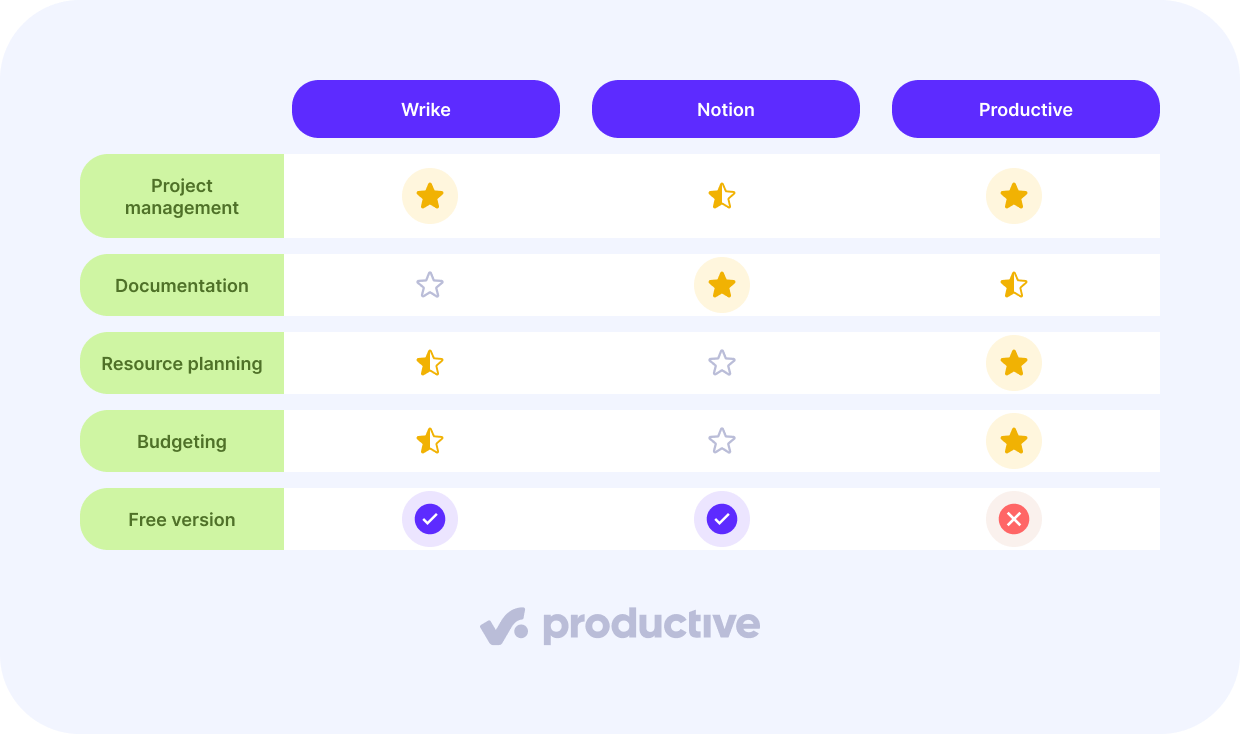Click the Project management row label
Viewport: 1240px width, 734px height.
[x=182, y=196]
